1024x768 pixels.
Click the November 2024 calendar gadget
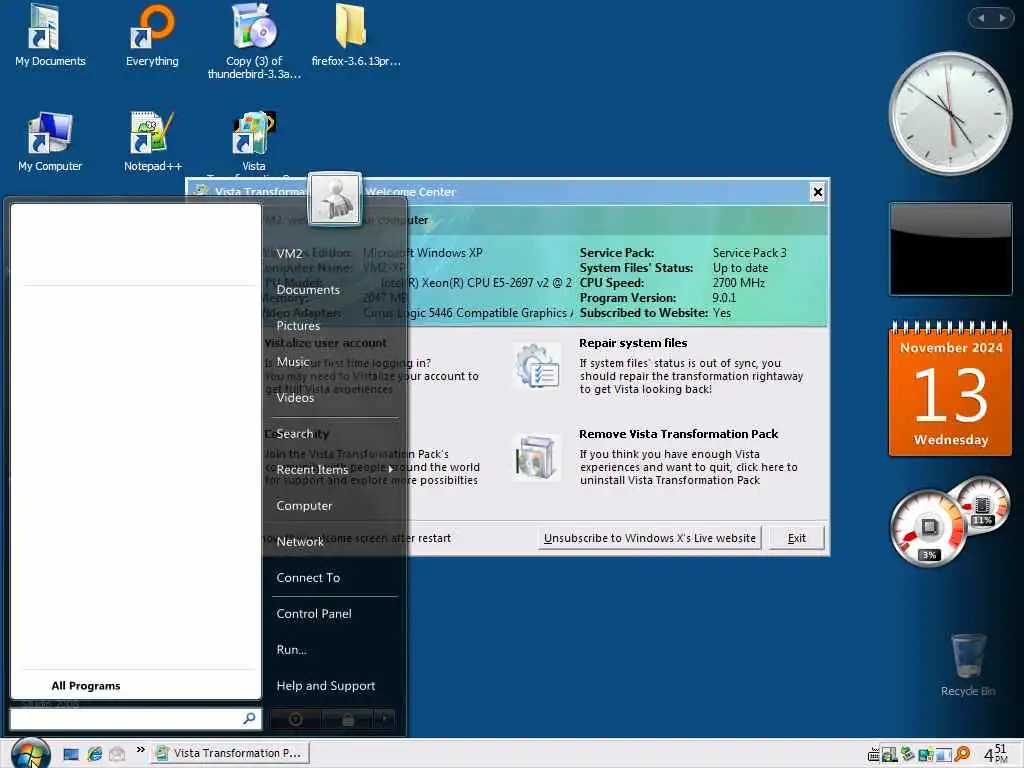(x=950, y=389)
